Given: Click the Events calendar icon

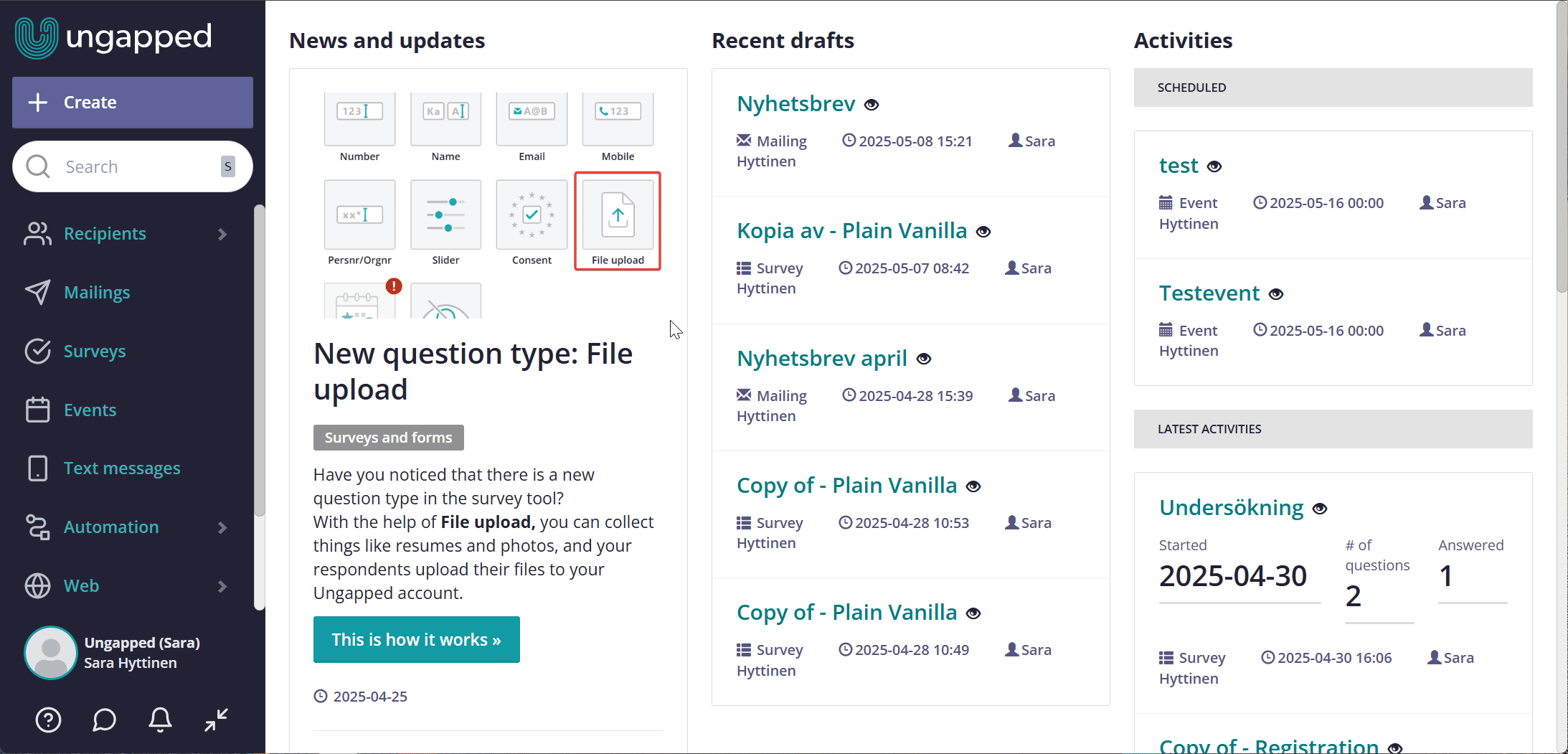Looking at the screenshot, I should click(37, 410).
